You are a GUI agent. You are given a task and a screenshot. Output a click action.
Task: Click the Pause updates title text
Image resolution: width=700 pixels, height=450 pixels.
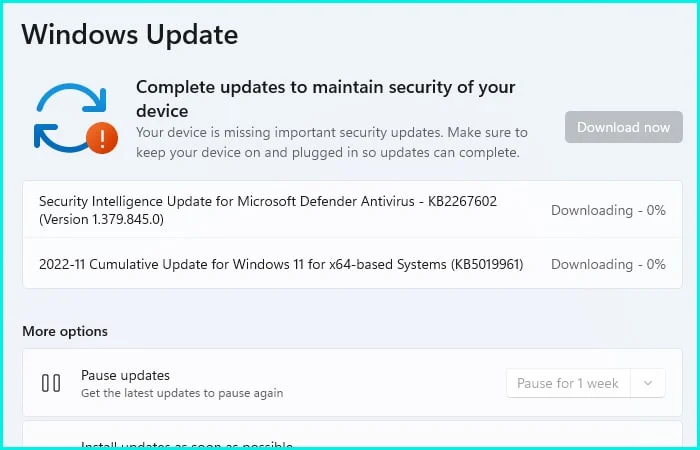pyautogui.click(x=125, y=375)
